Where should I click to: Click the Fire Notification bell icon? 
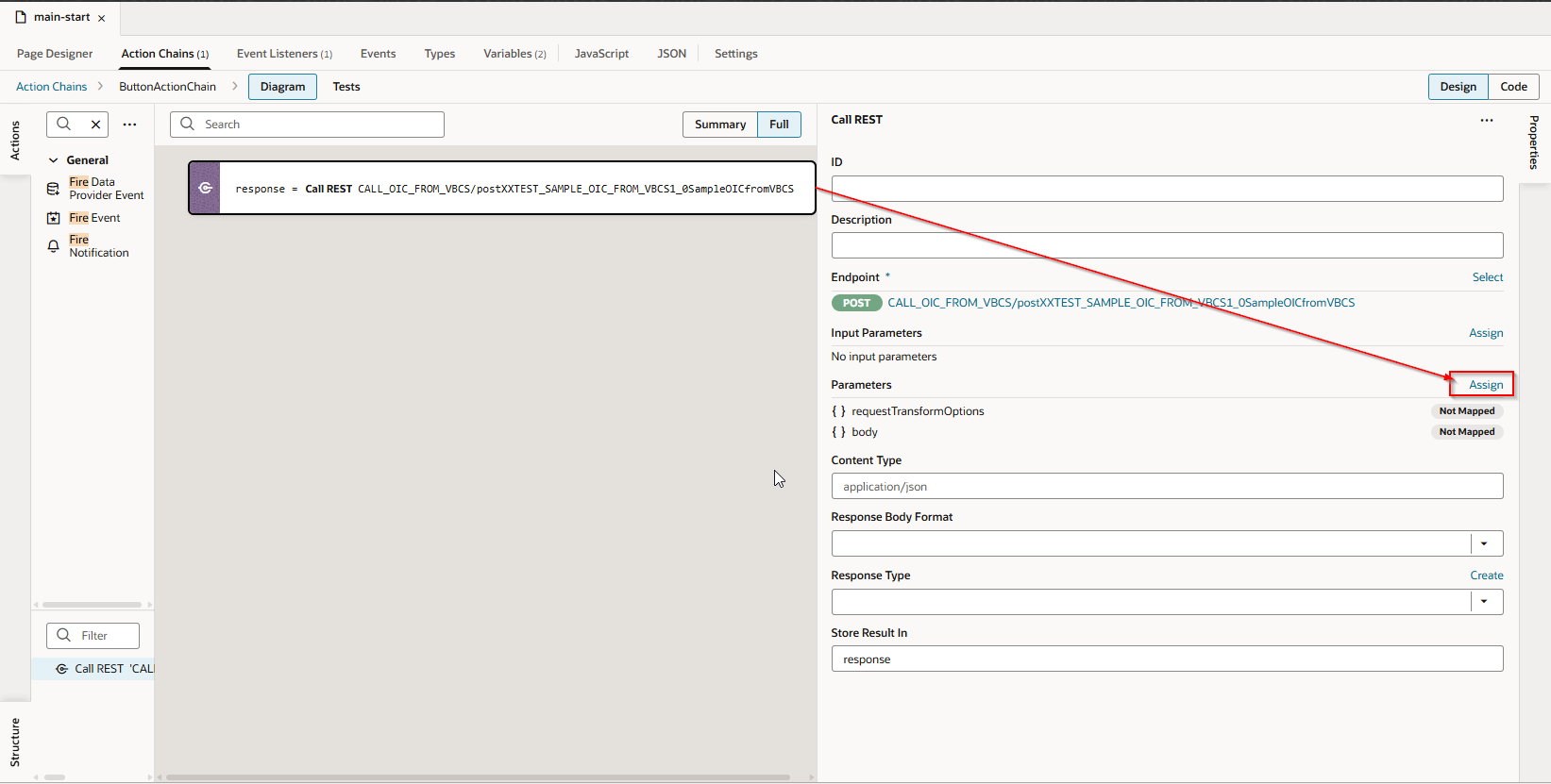tap(54, 246)
